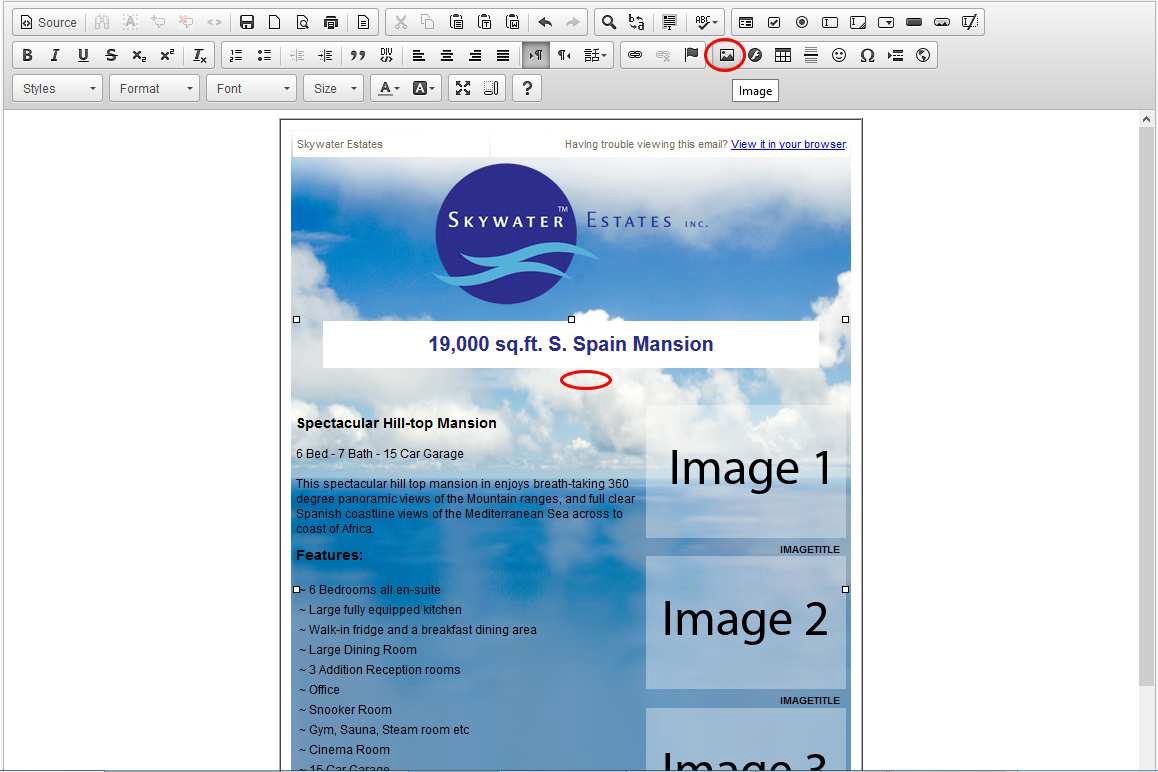Open the Preview icon

(x=303, y=22)
